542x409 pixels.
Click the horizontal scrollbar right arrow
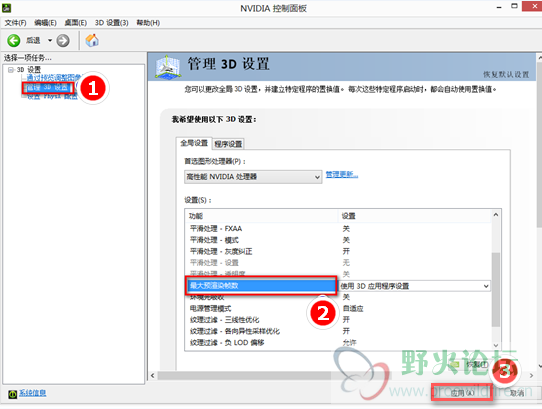532,375
